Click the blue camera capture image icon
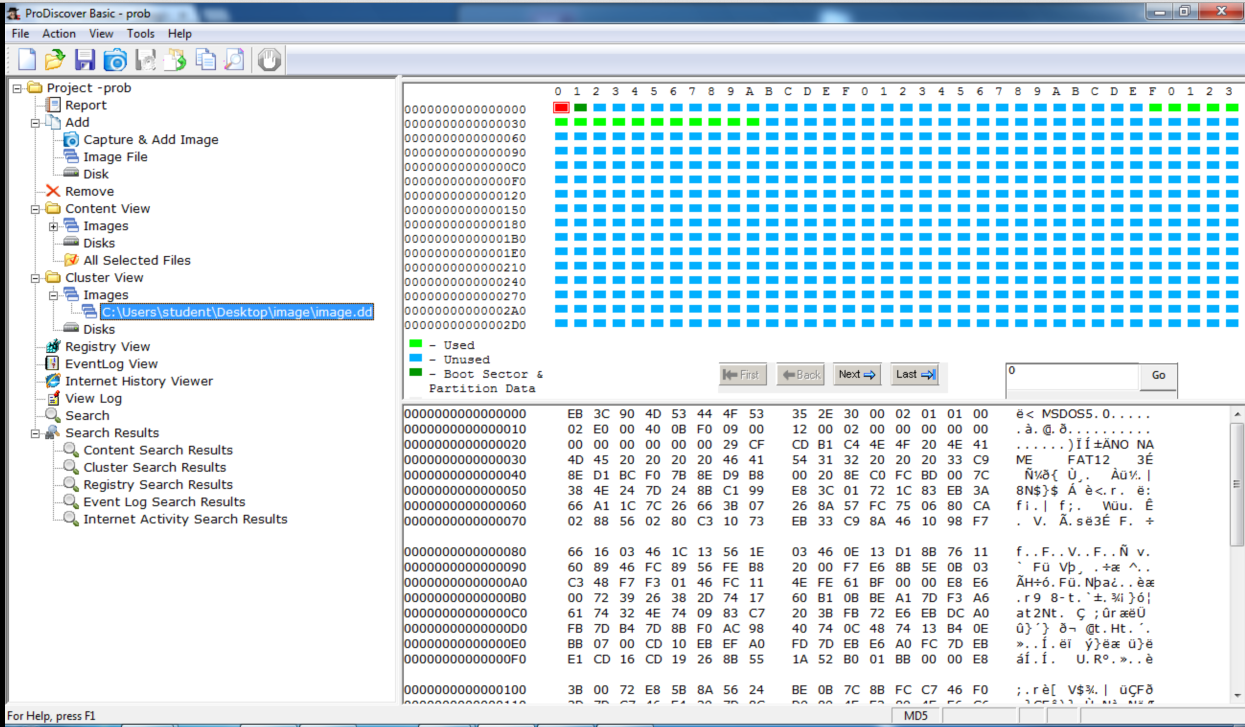The image size is (1245, 727). [x=115, y=59]
